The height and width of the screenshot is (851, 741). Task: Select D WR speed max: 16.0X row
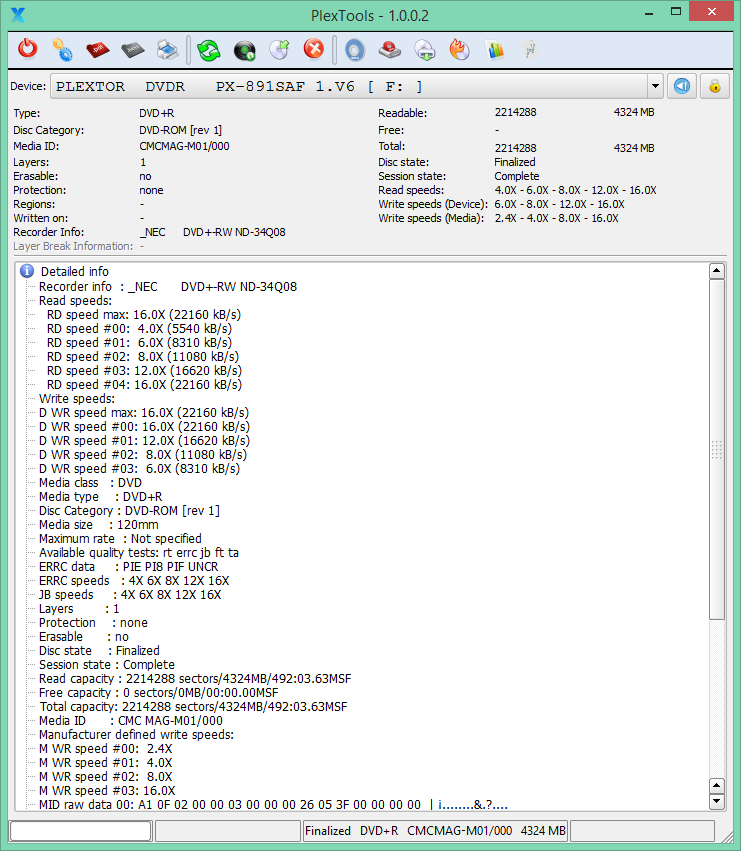144,412
